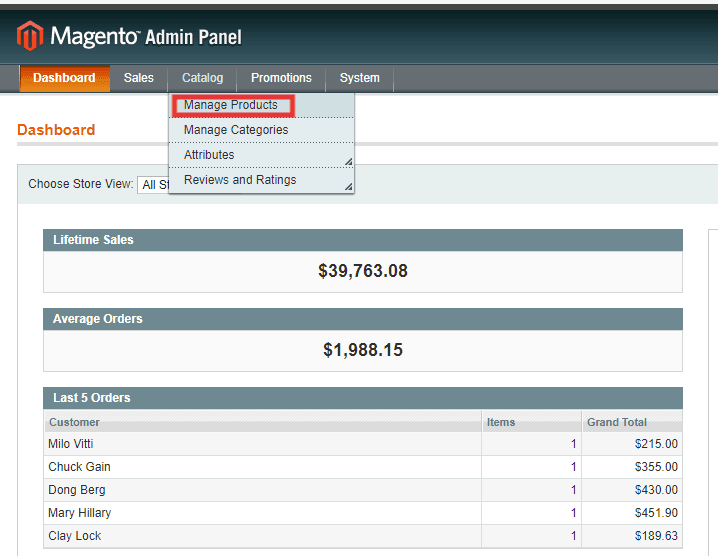Open the Catalog menu
The height and width of the screenshot is (556, 718).
[x=202, y=78]
